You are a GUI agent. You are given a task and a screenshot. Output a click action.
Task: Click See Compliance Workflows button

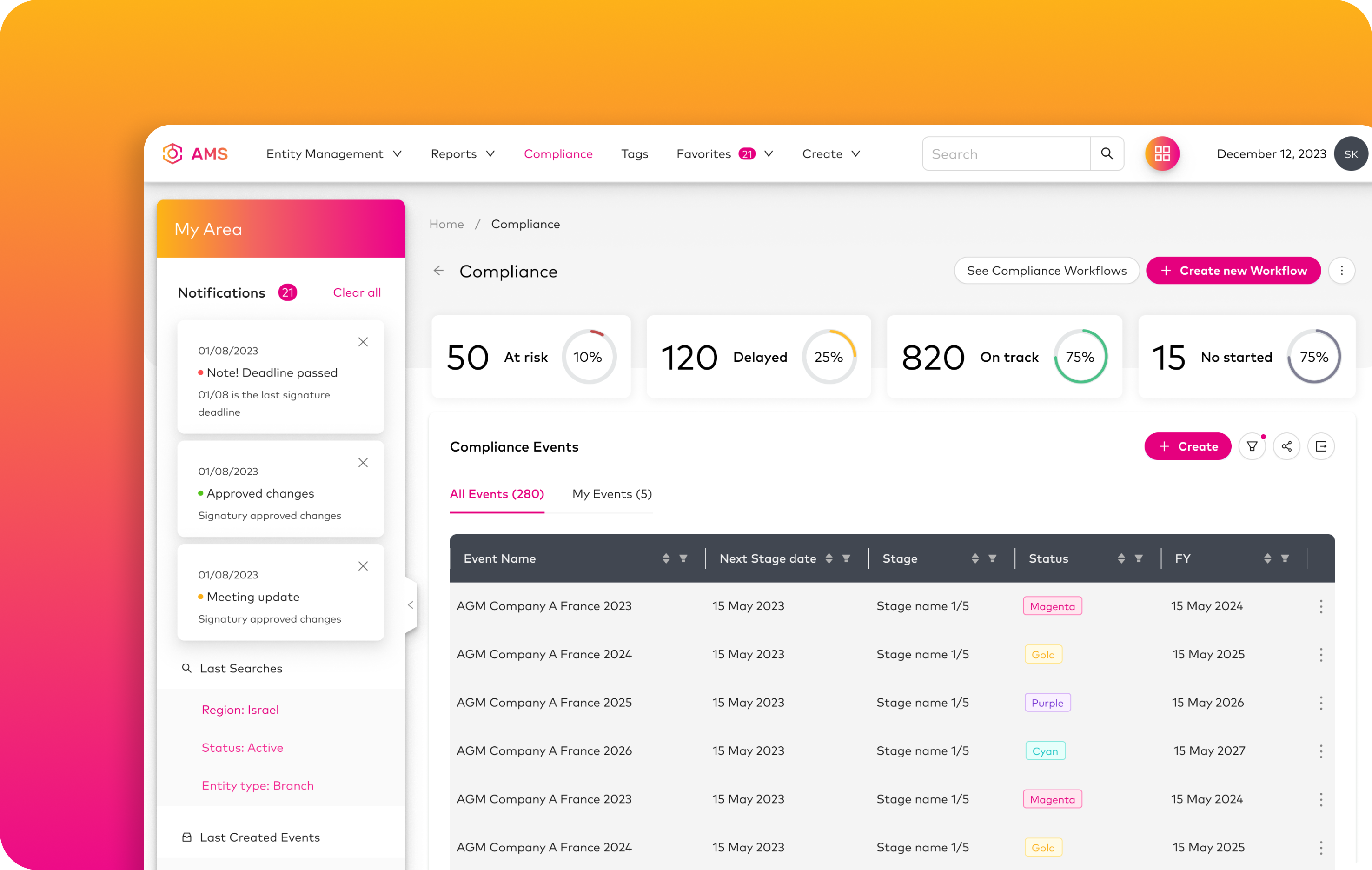[1046, 271]
